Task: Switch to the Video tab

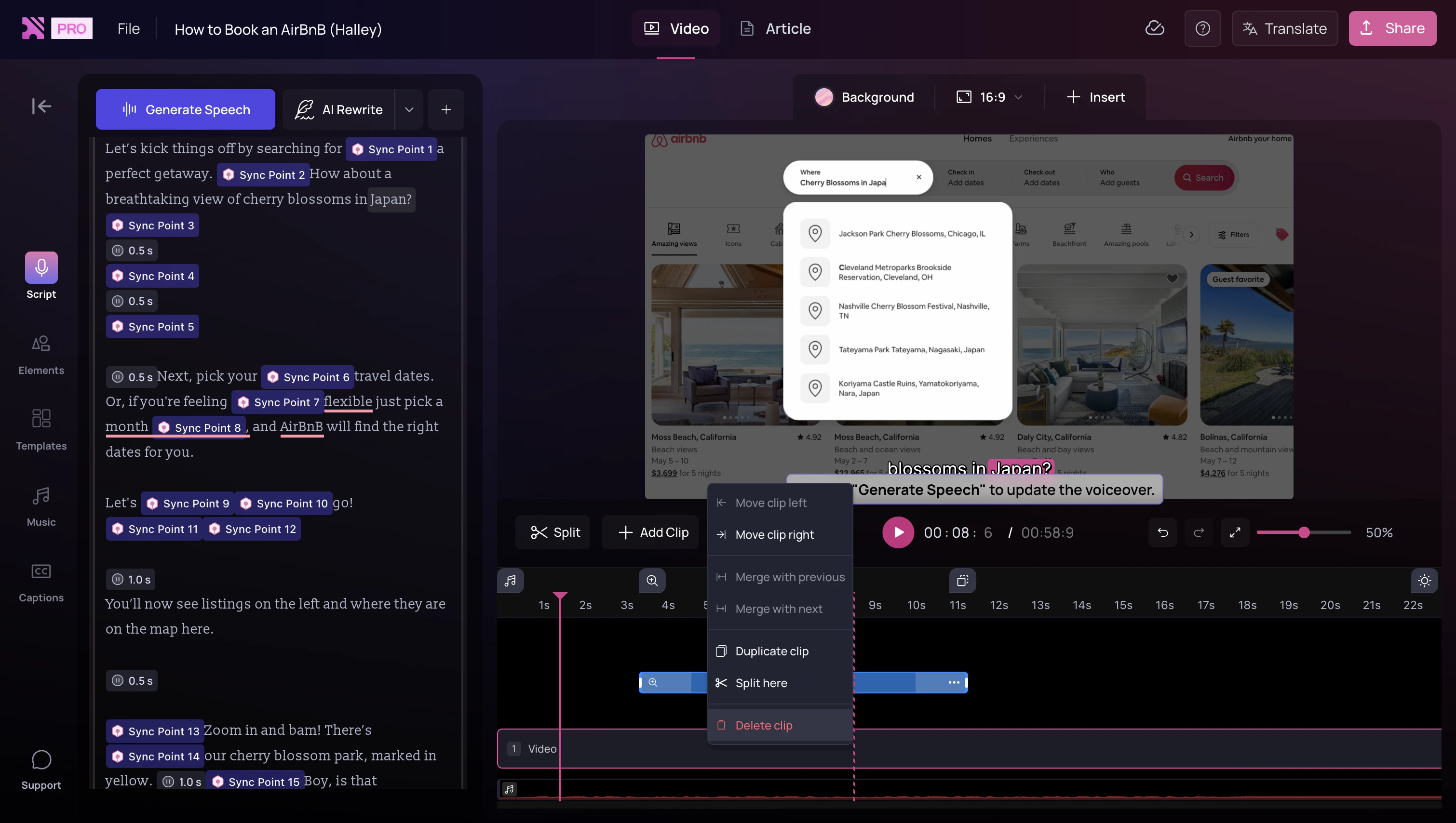Action: [x=676, y=28]
